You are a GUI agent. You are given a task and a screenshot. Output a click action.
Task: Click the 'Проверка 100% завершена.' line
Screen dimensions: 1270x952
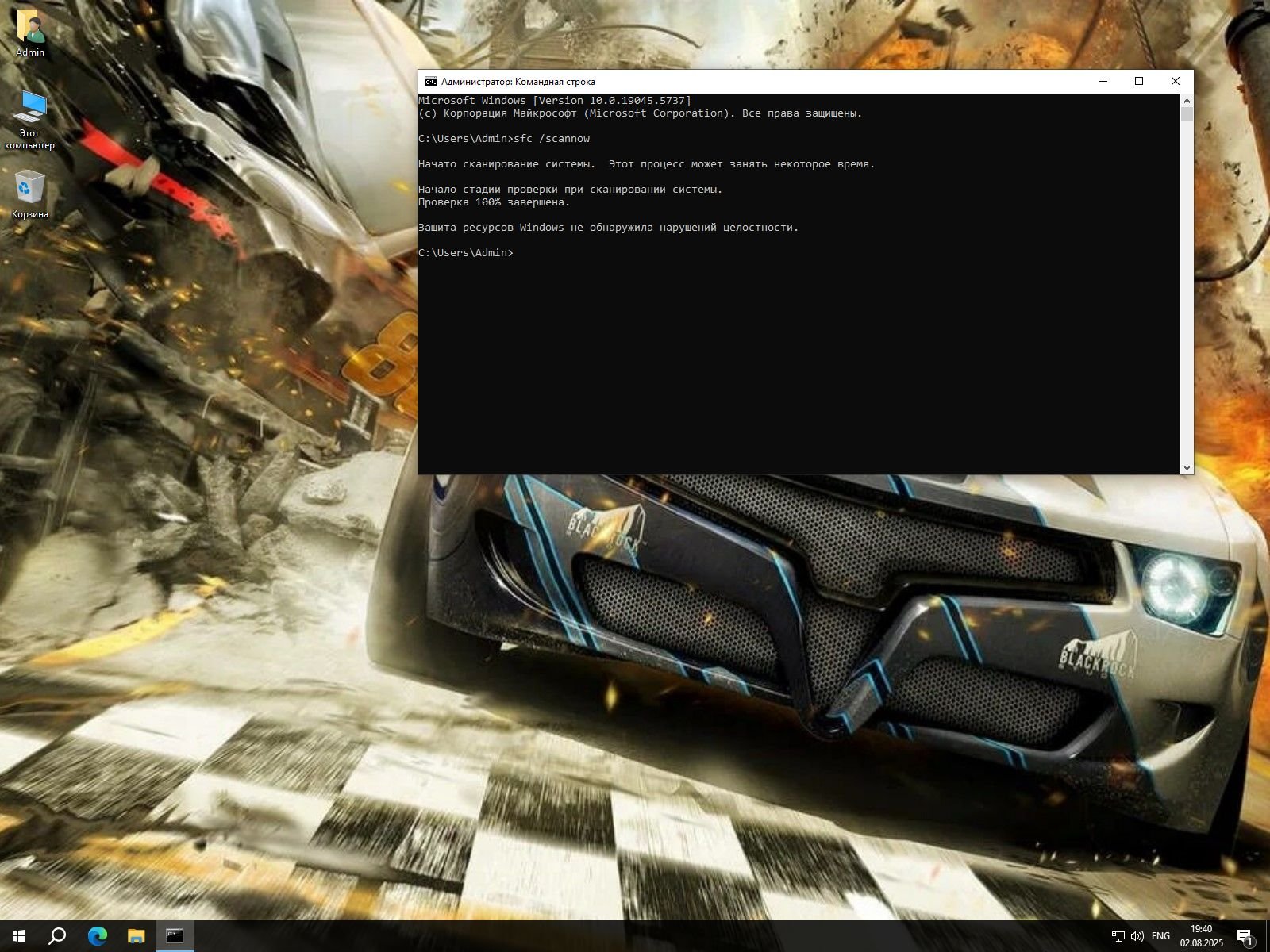[495, 202]
